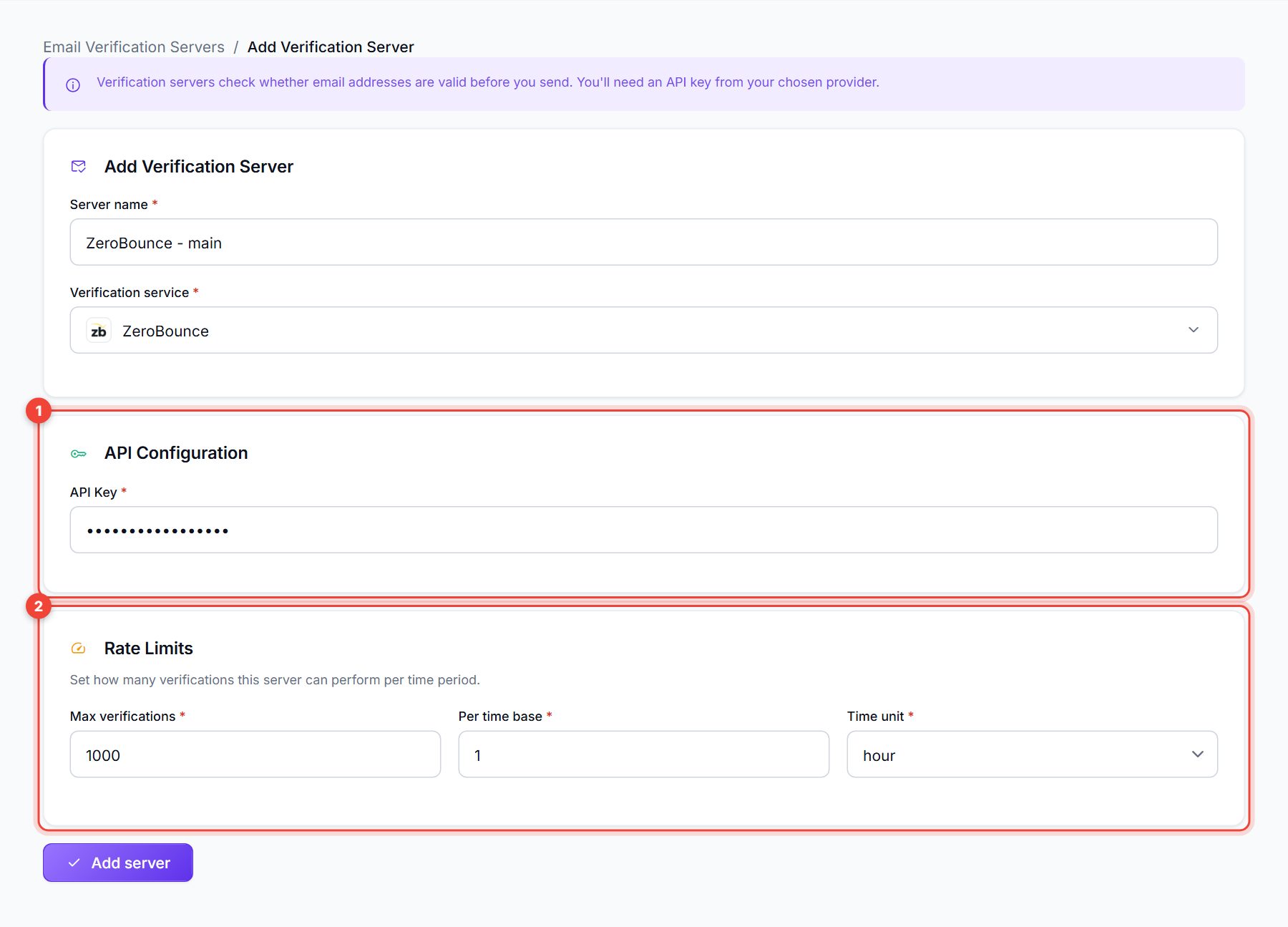
Task: Submit with the Add server button
Action: click(x=118, y=863)
